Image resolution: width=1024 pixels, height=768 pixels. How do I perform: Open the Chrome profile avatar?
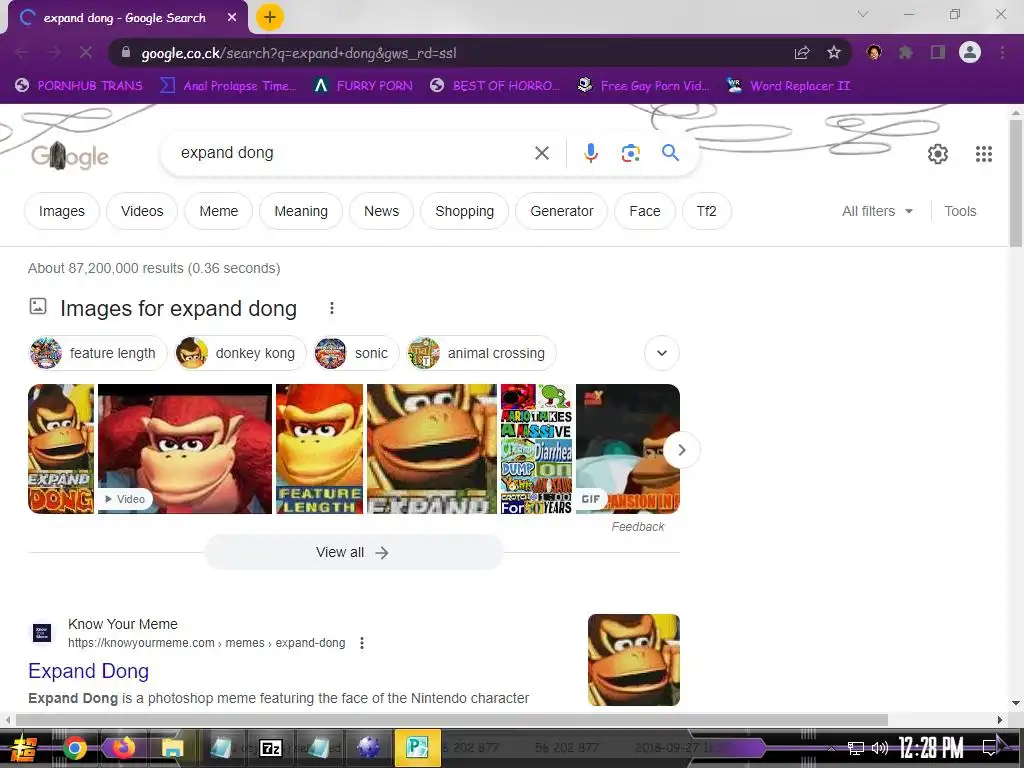(970, 52)
